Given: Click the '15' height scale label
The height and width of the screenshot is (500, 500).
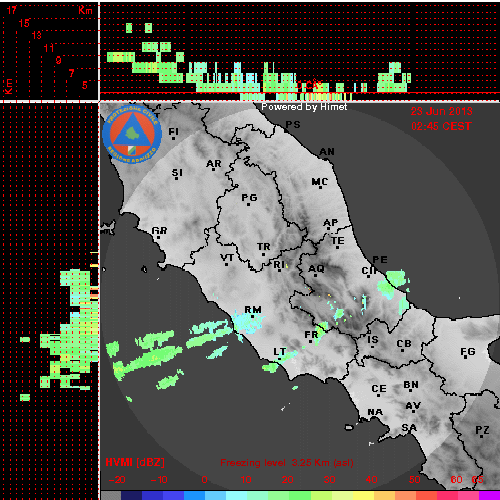Looking at the screenshot, I should [24, 23].
